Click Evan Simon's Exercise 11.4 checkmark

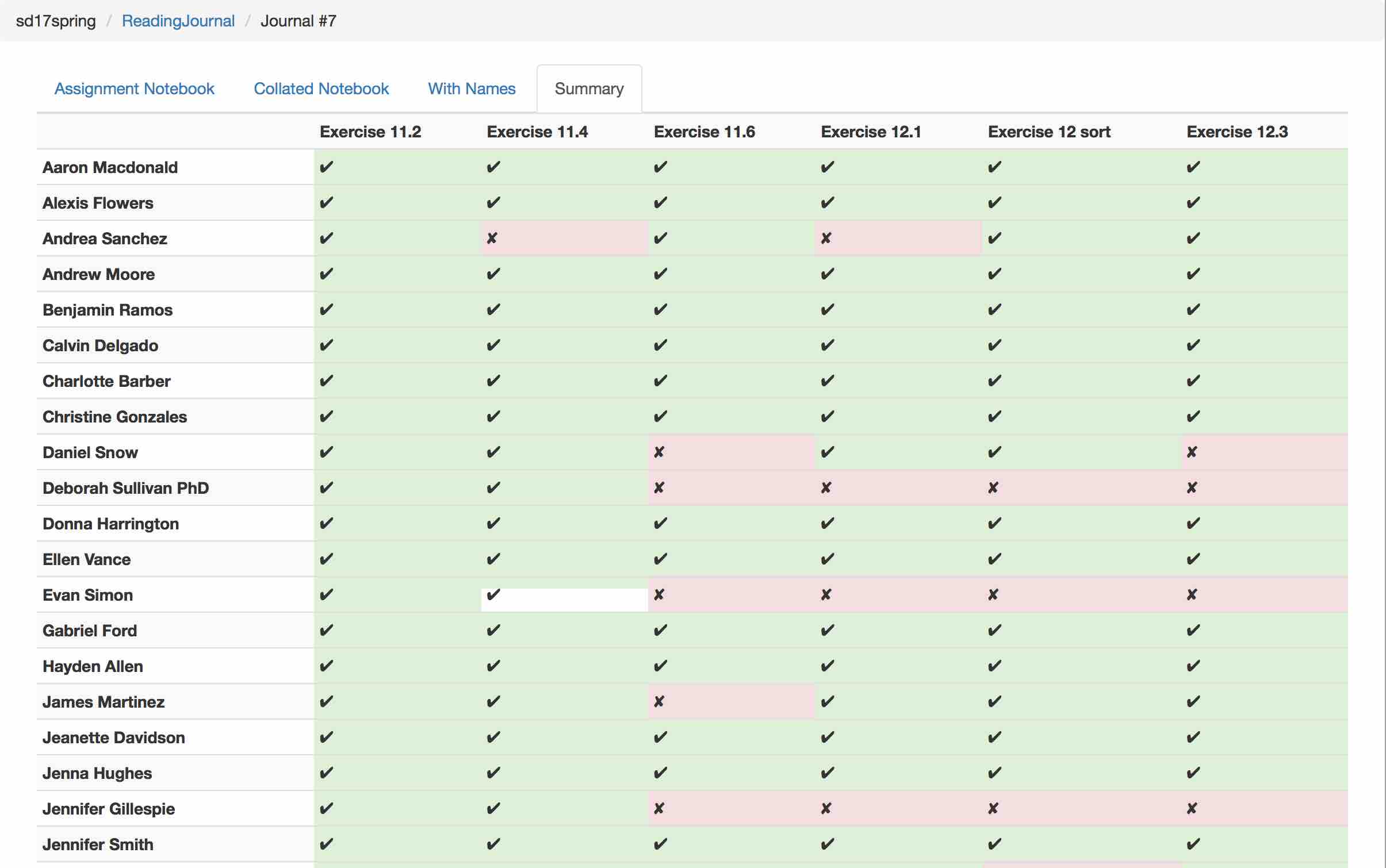tap(493, 594)
